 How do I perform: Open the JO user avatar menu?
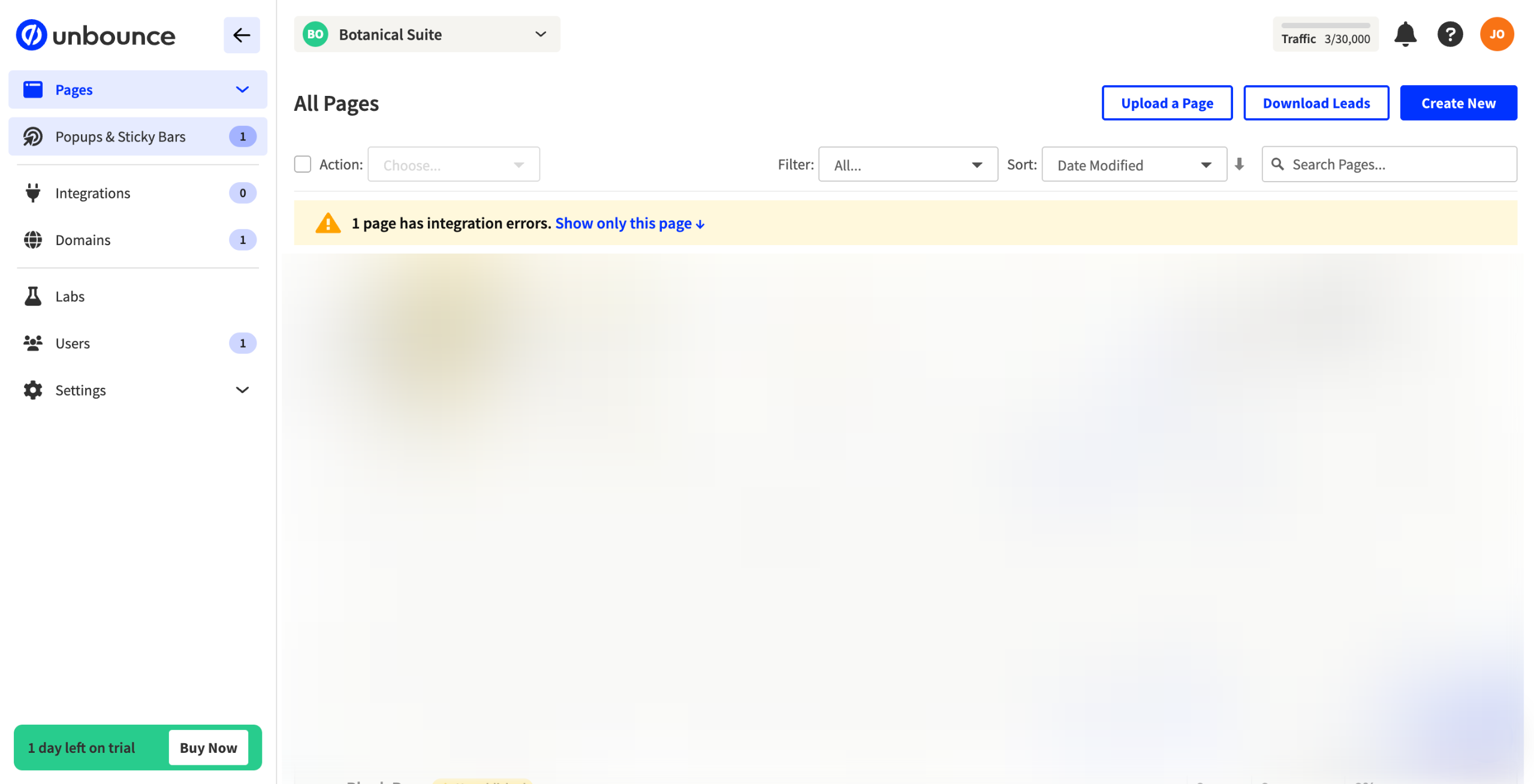(1496, 35)
